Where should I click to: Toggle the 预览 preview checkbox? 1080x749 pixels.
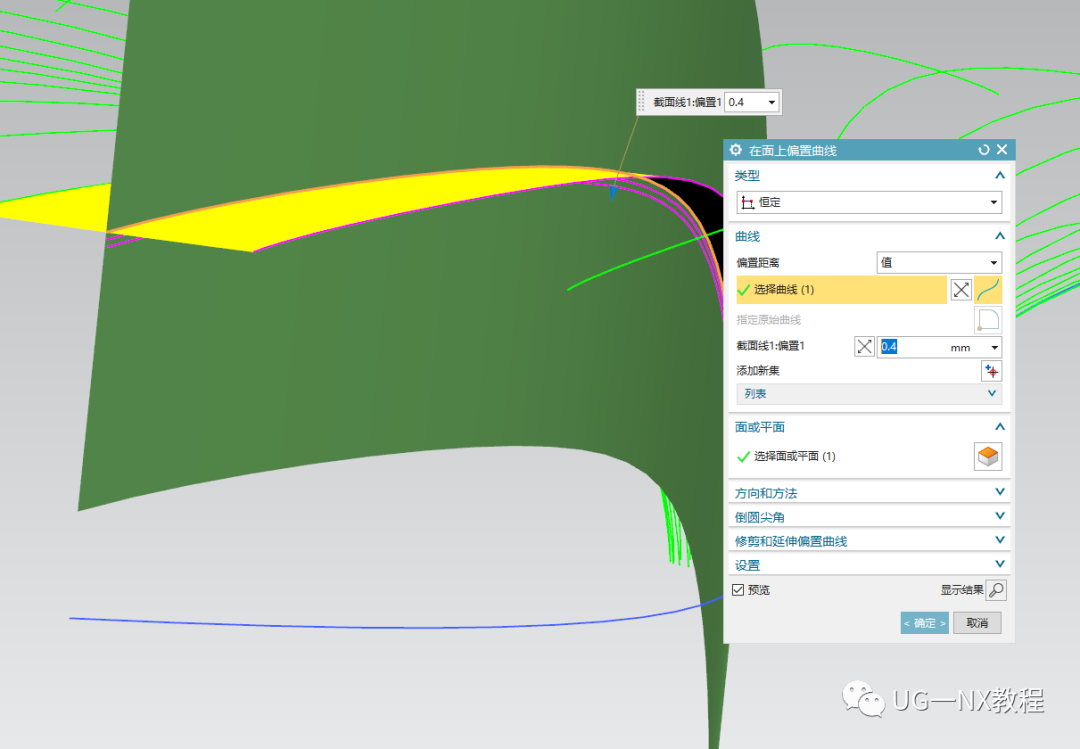(738, 590)
